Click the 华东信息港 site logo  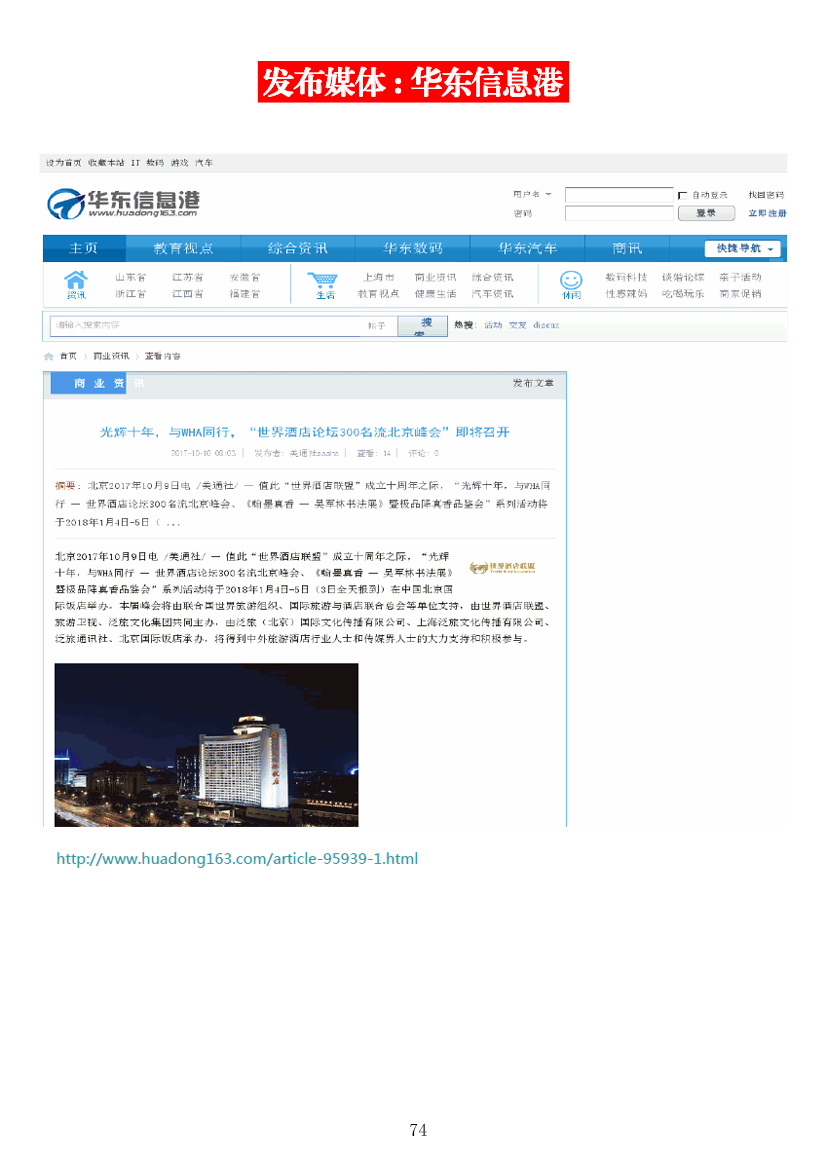124,204
